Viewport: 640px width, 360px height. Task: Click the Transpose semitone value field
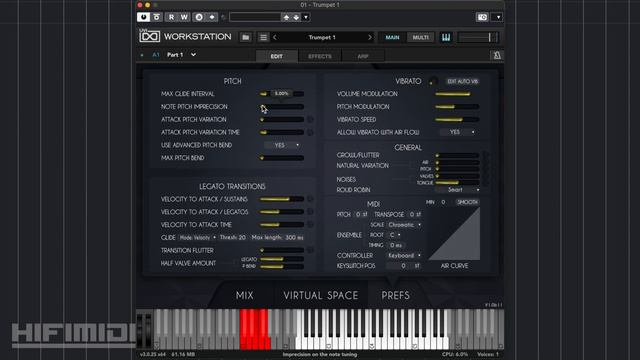pos(415,214)
